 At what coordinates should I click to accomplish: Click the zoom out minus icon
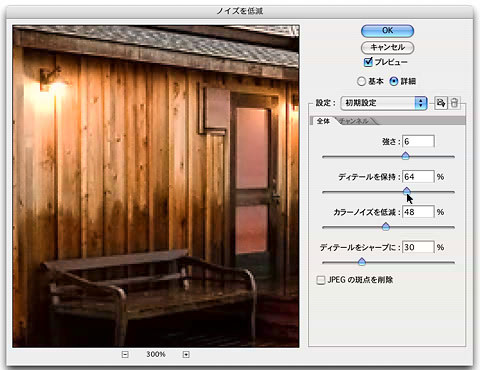tap(125, 354)
